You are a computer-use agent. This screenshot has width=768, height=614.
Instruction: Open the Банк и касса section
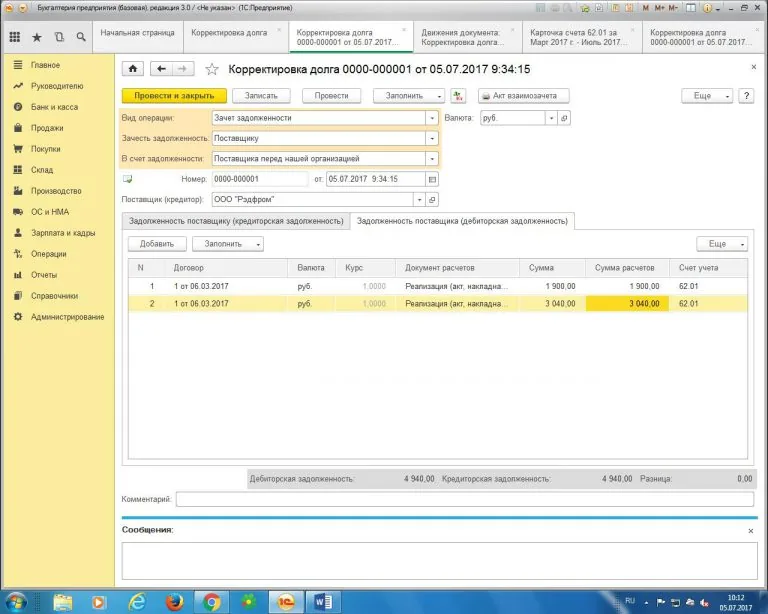[54, 107]
